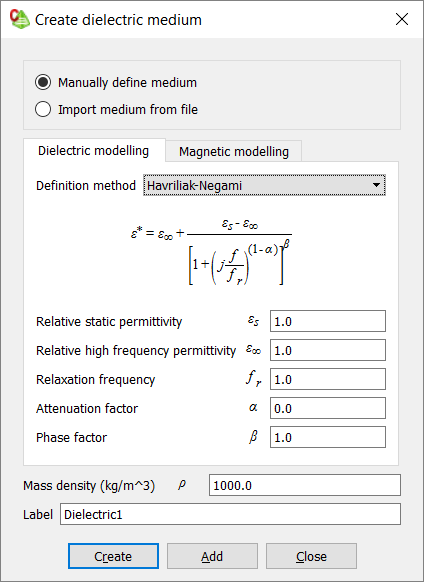
Task: Click the CADFEKO app icon in title bar
Action: coord(20,19)
